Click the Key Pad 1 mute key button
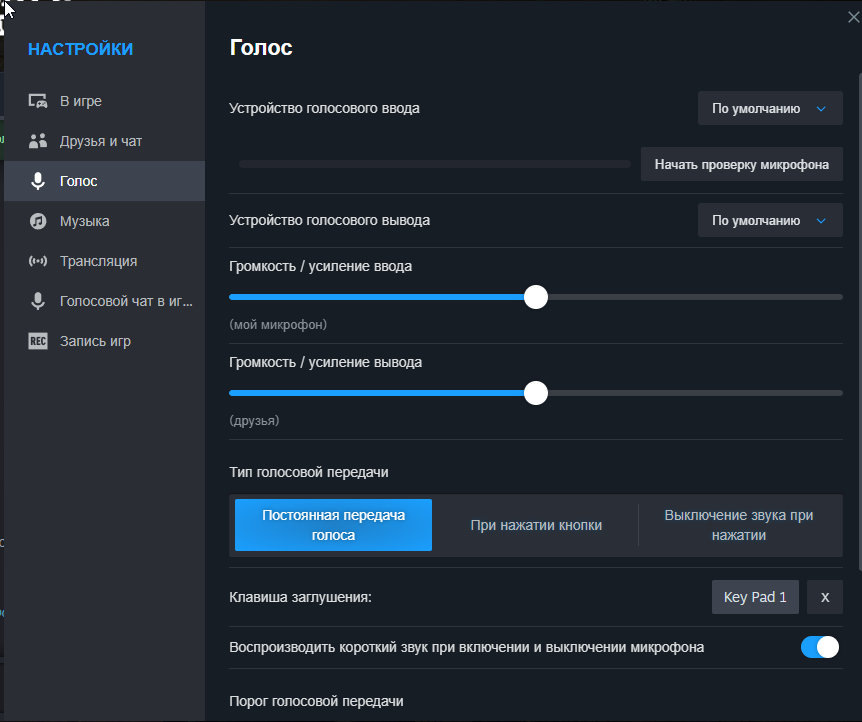 (755, 597)
